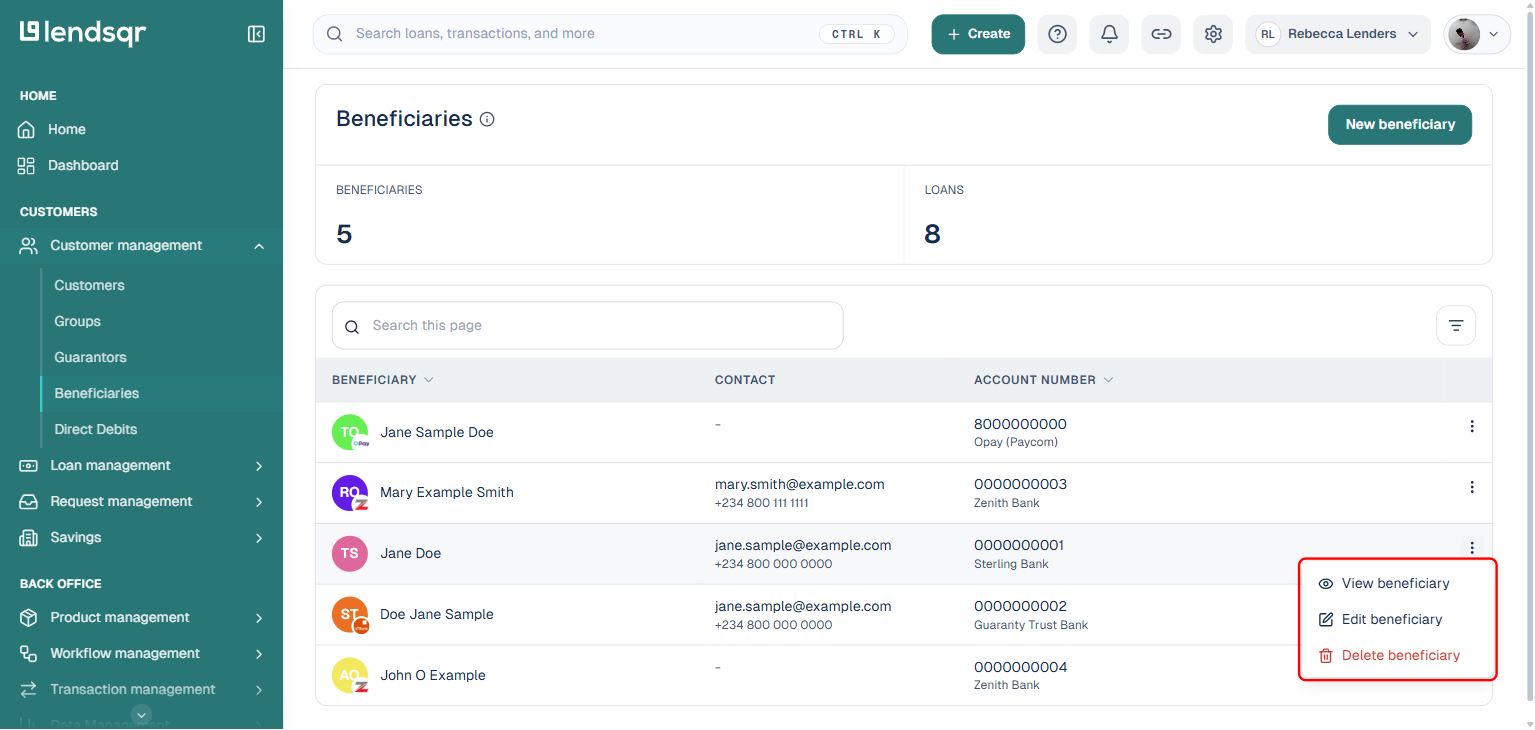Open the three-dot menu for Mary Example Smith
Viewport: 1535px width, 730px height.
click(1471, 487)
